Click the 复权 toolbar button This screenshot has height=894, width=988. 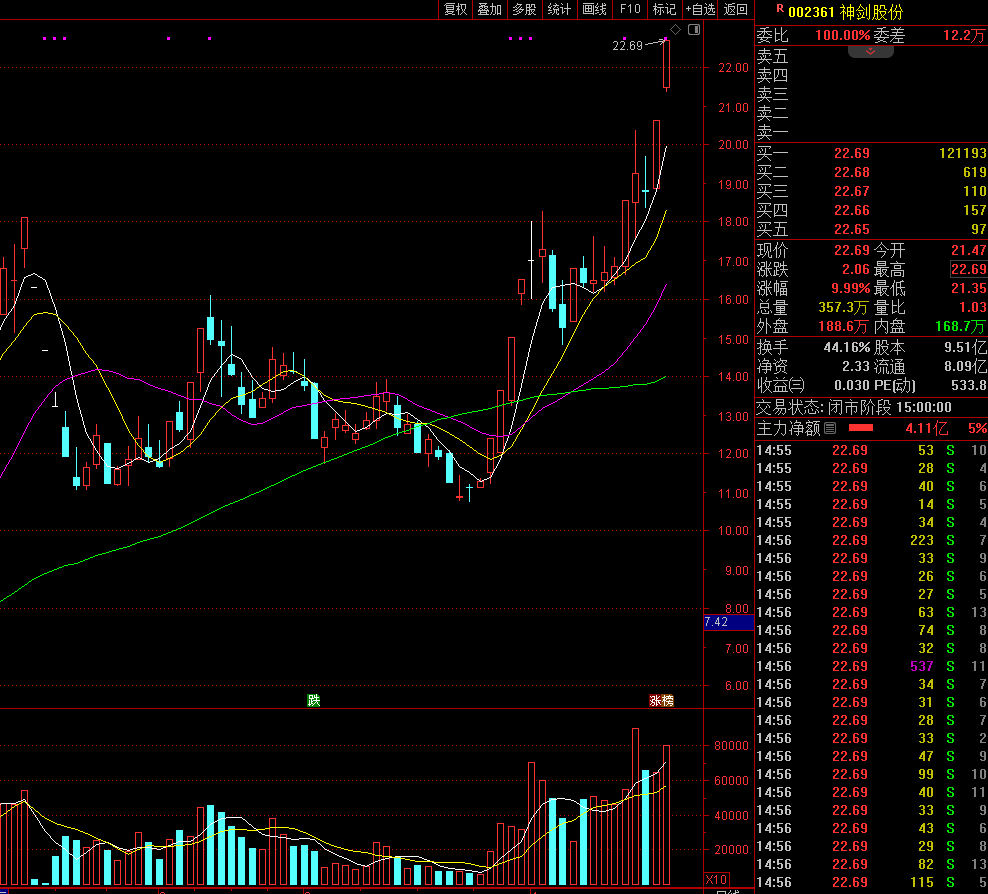click(455, 9)
